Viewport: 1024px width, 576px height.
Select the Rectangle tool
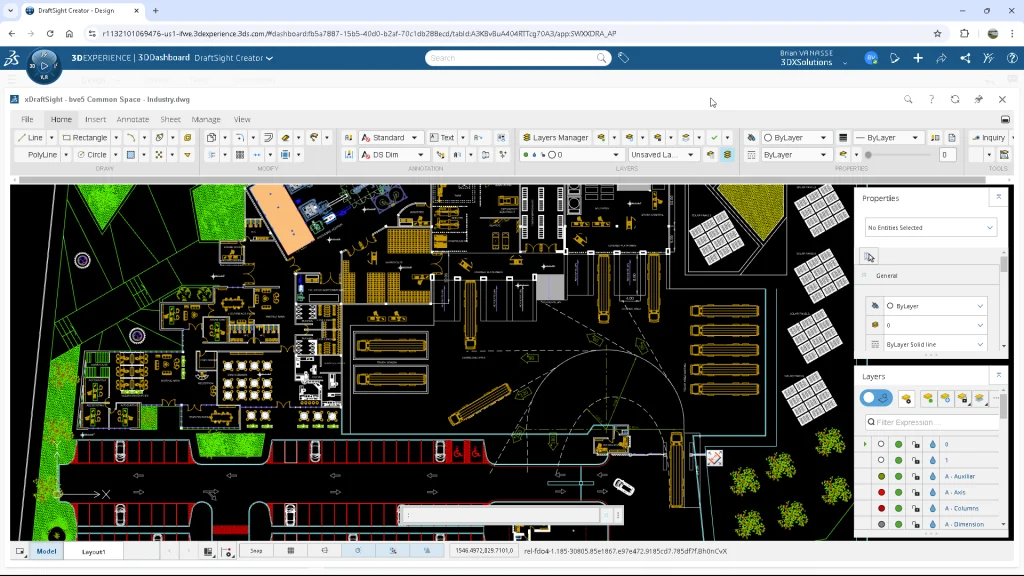tap(84, 137)
